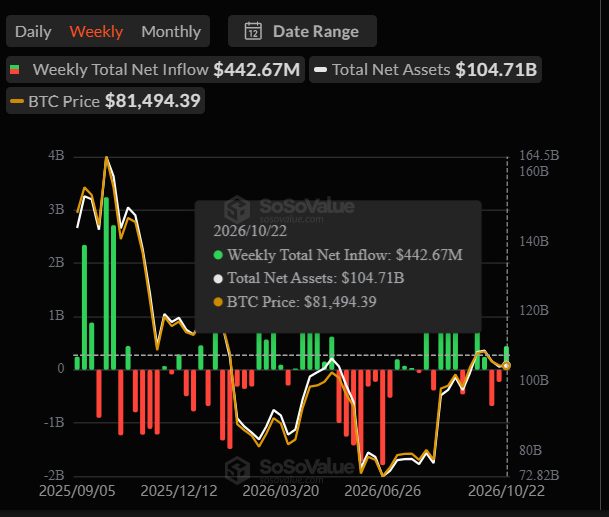The image size is (609, 517).
Task: Click the white Total Net Assets legend swatch
Action: click(x=320, y=70)
